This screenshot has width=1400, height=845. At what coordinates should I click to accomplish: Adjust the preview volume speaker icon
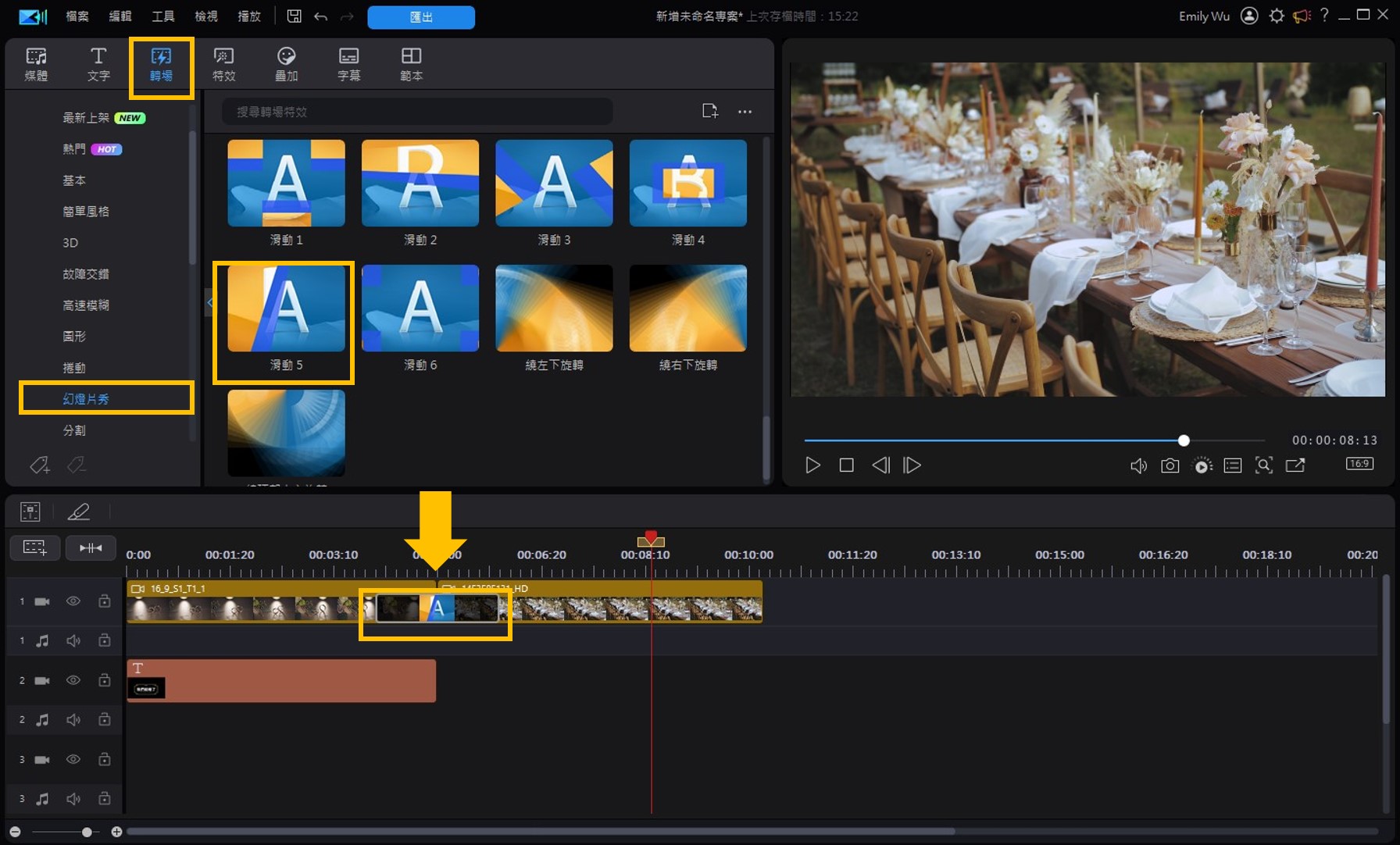coord(1138,465)
